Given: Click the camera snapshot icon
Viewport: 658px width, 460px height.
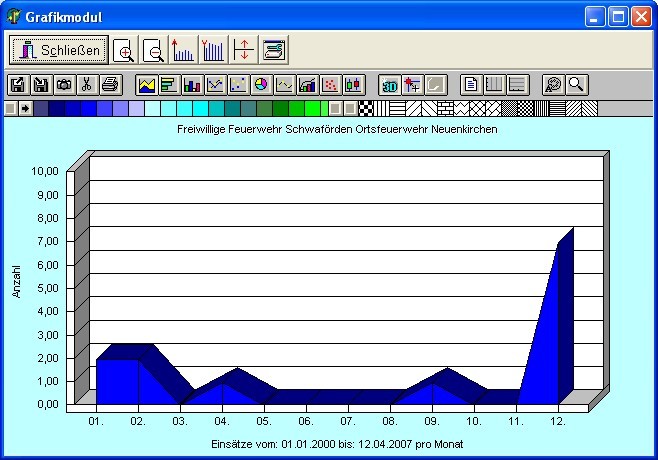Looking at the screenshot, I should (x=64, y=85).
